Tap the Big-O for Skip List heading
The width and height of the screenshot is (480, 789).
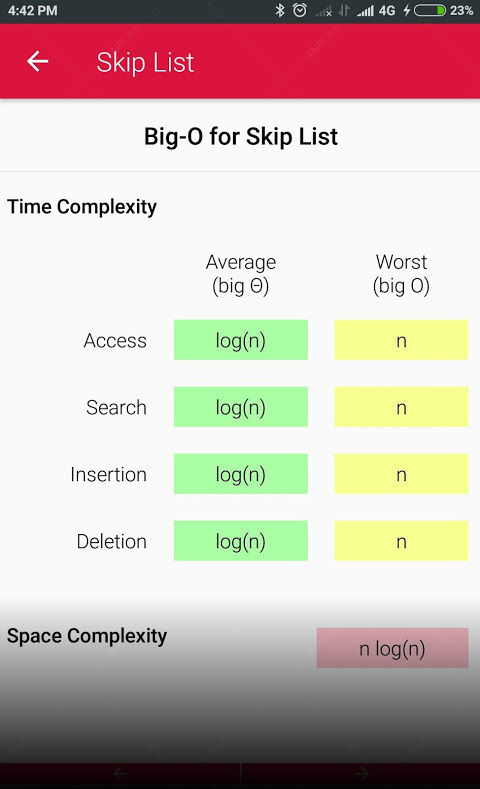pyautogui.click(x=241, y=137)
